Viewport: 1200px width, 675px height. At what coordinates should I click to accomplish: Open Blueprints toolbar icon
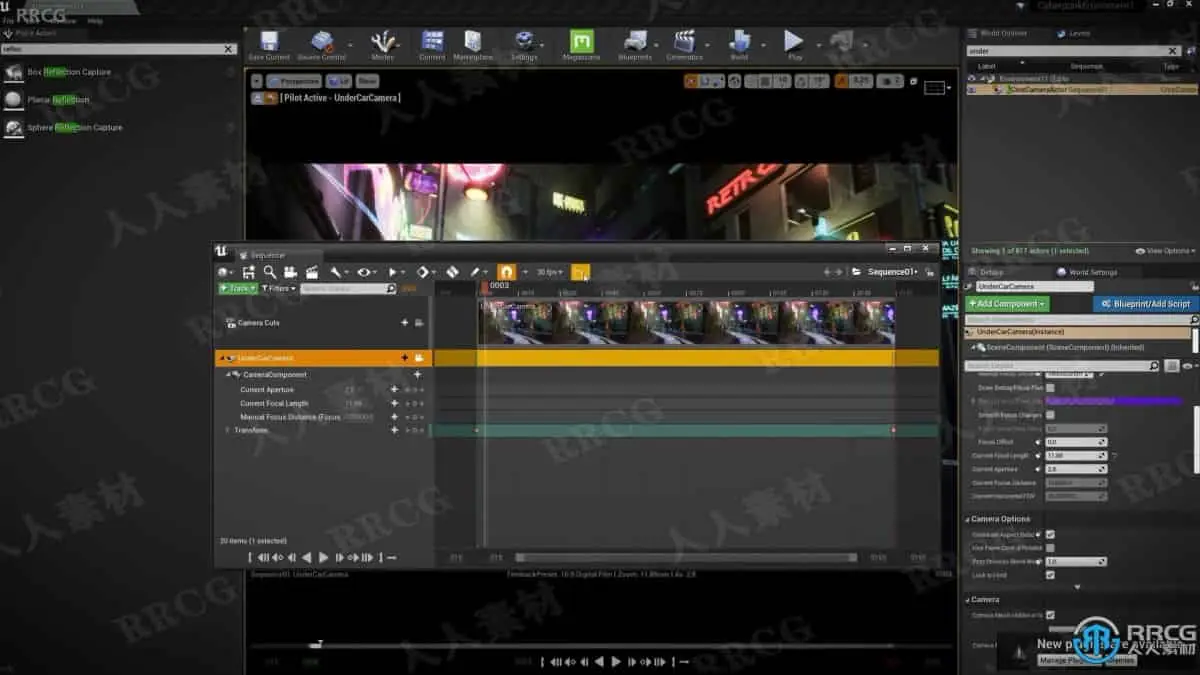[635, 45]
